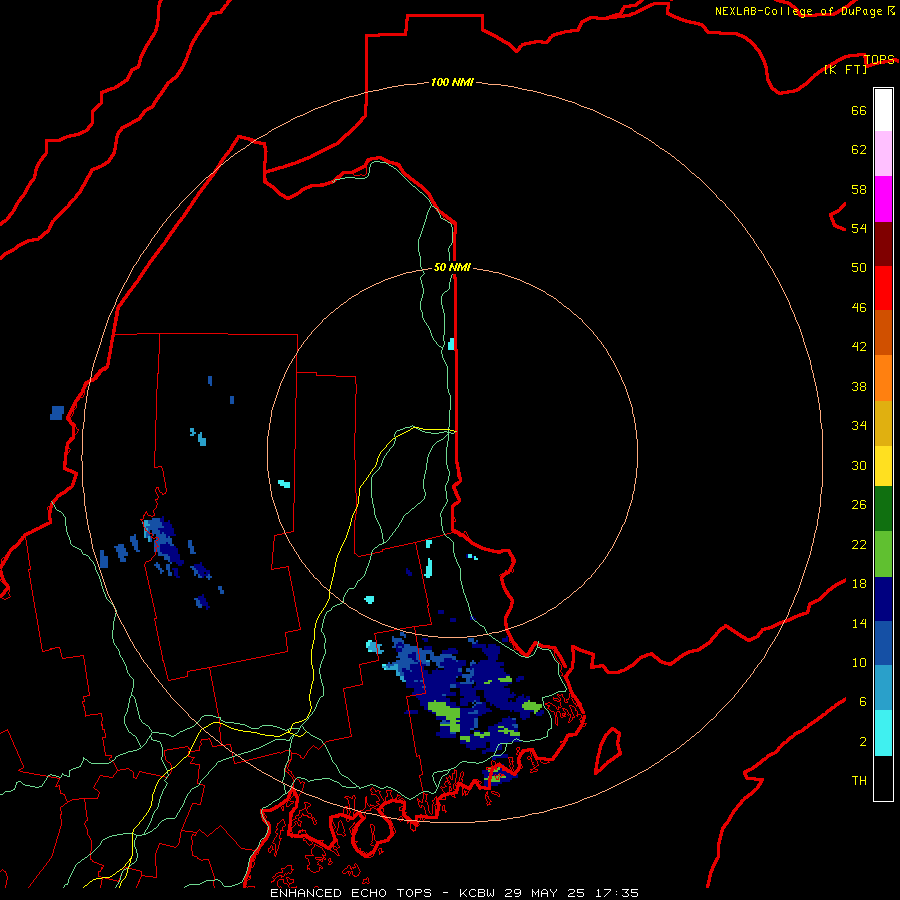Click the "10" legend value

pyautogui.click(x=859, y=662)
